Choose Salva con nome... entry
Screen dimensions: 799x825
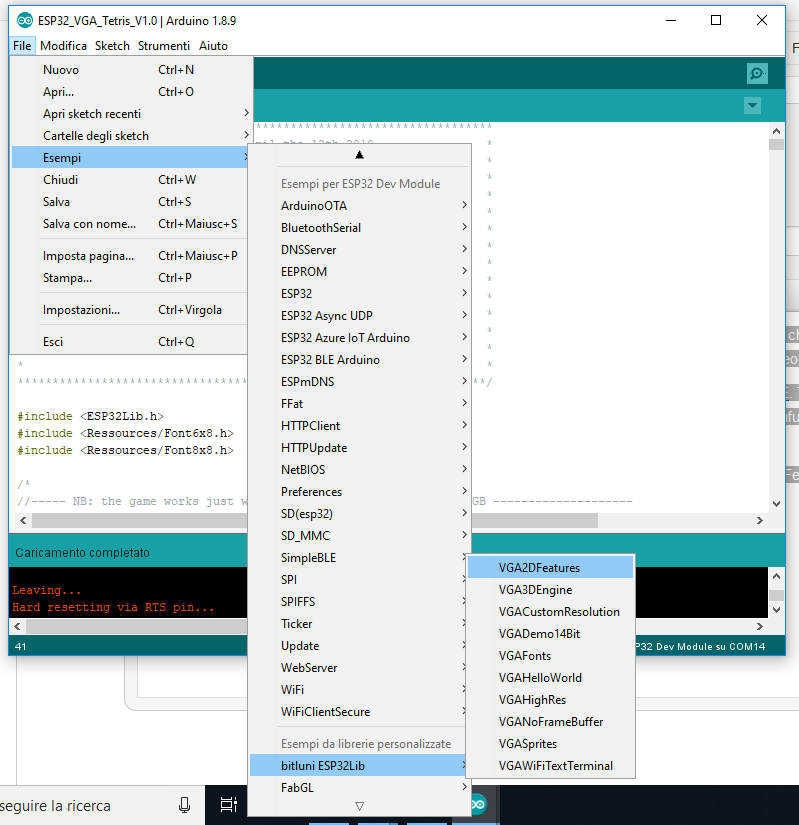pyautogui.click(x=129, y=224)
